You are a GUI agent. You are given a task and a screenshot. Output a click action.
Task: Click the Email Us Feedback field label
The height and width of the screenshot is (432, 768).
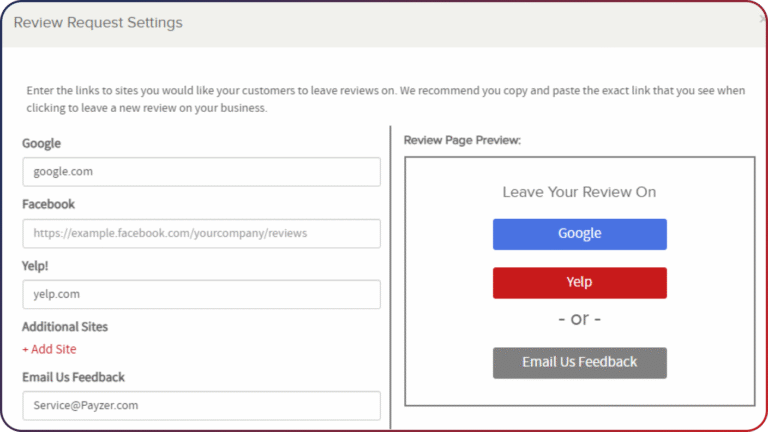click(x=73, y=377)
